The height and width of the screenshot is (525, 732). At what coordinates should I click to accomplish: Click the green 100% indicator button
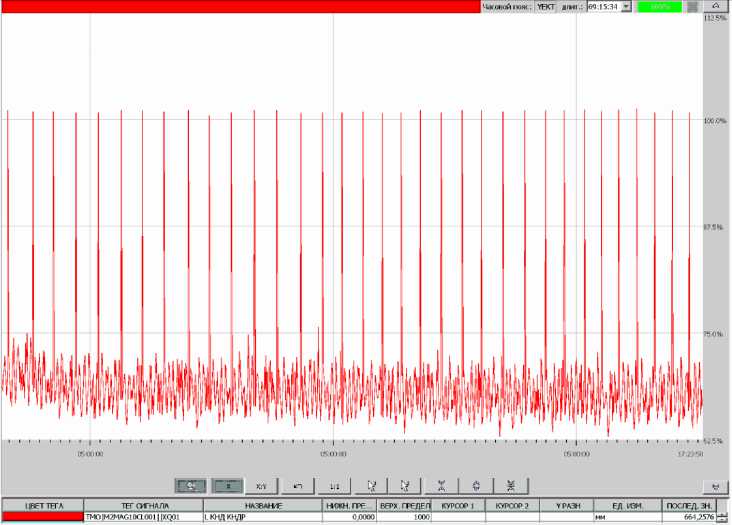(x=659, y=6)
